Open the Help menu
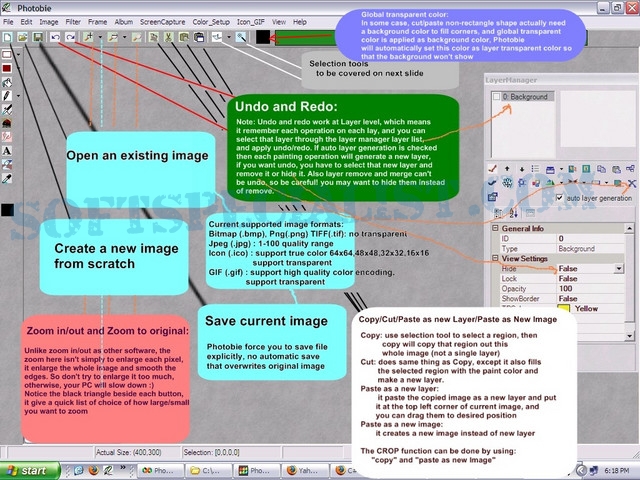 click(x=300, y=22)
